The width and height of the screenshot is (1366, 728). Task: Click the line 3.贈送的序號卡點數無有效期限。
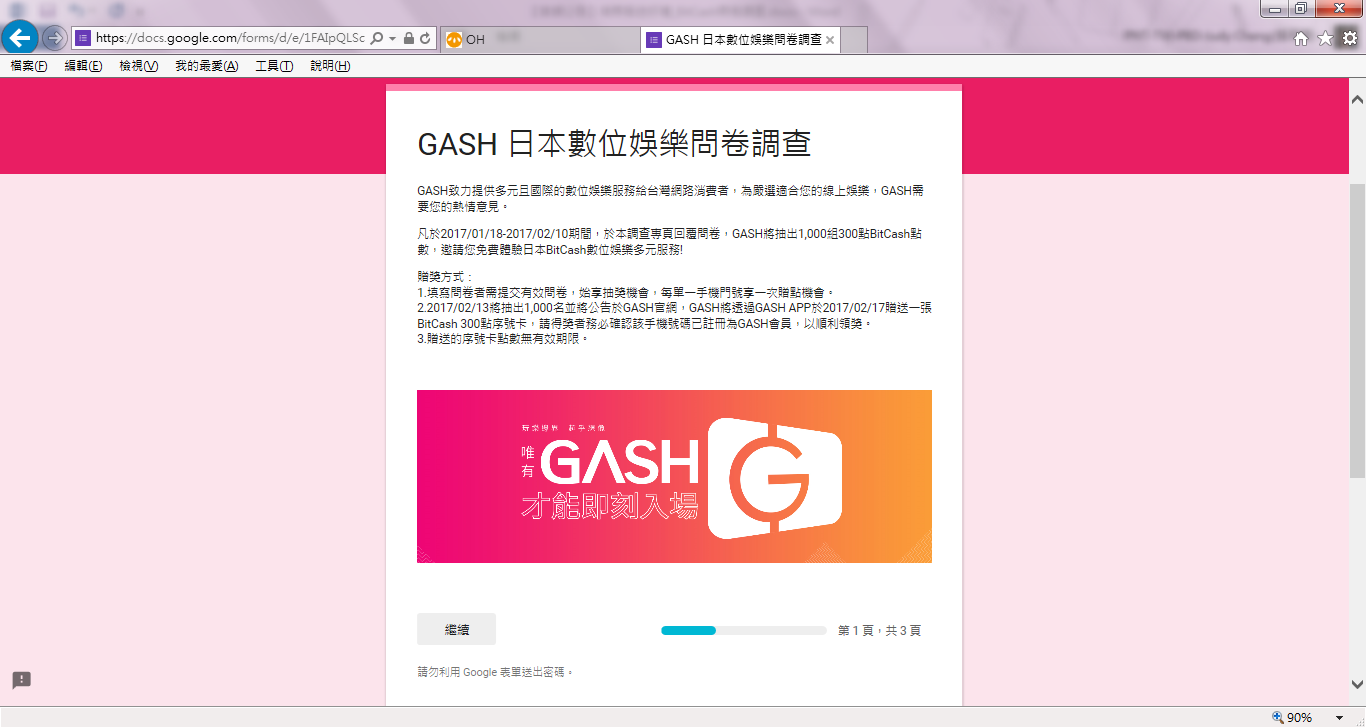(x=503, y=339)
